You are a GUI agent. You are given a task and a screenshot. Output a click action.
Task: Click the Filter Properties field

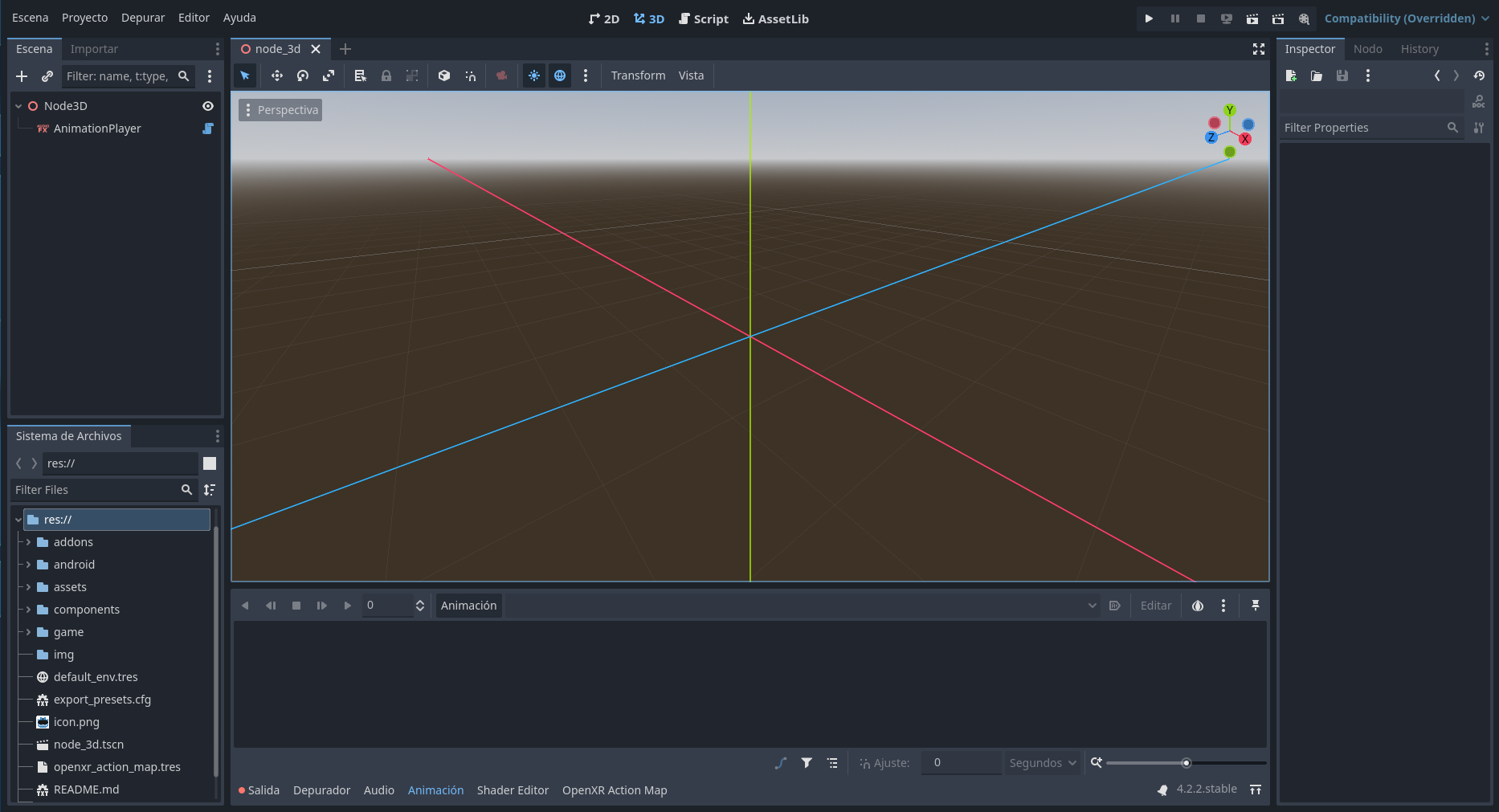coord(1372,128)
